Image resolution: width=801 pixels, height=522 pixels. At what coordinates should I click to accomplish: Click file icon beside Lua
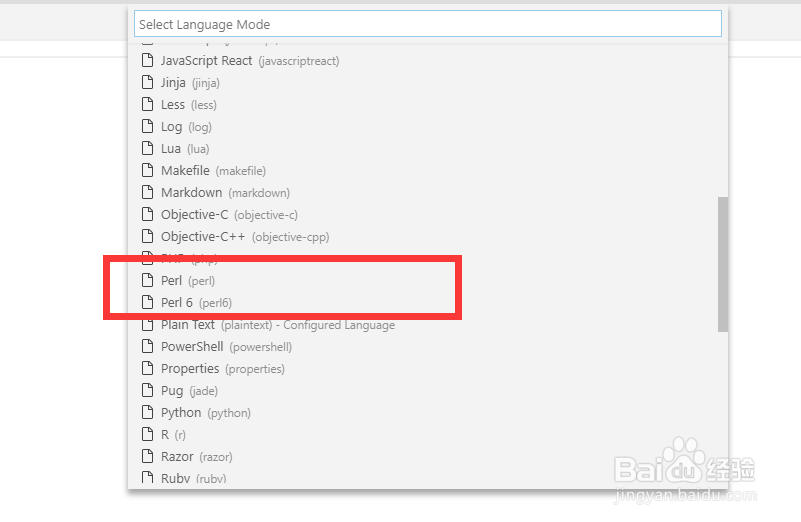[147, 148]
